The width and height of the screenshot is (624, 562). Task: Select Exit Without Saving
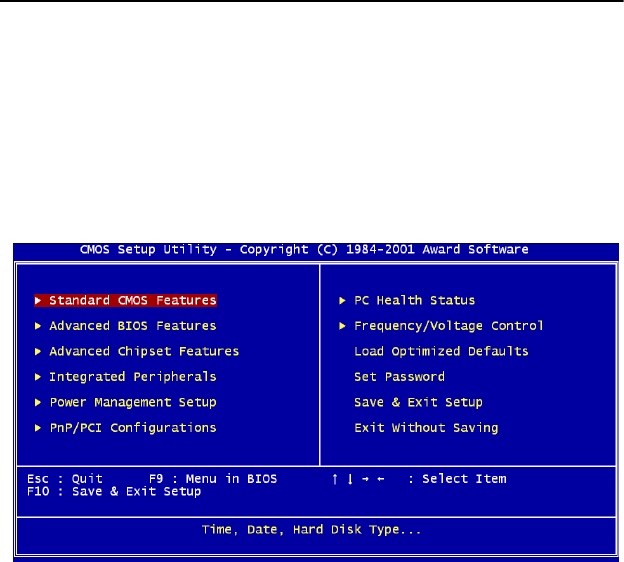tap(426, 428)
